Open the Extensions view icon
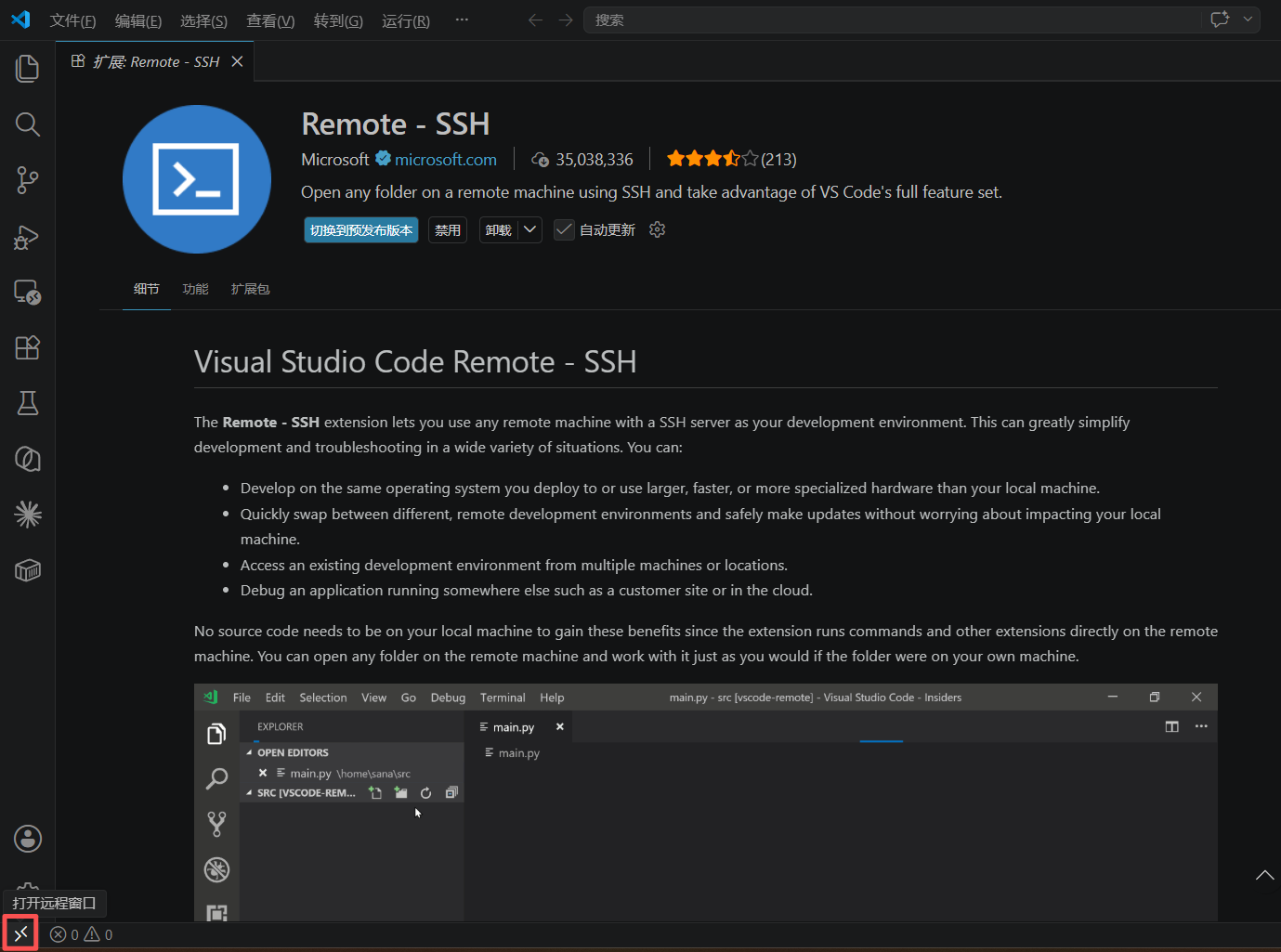 (x=28, y=347)
